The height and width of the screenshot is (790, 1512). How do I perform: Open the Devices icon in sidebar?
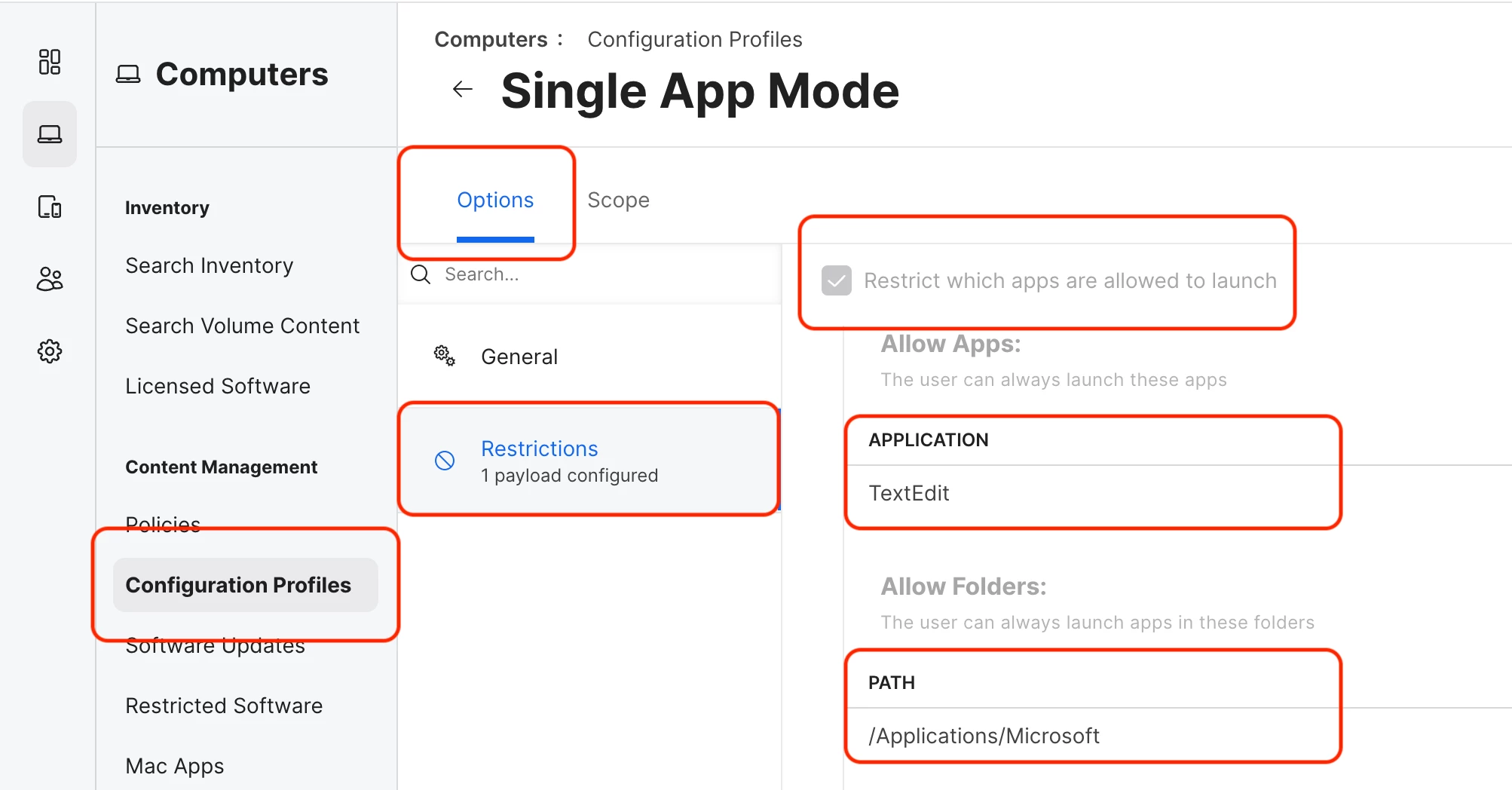(x=50, y=207)
